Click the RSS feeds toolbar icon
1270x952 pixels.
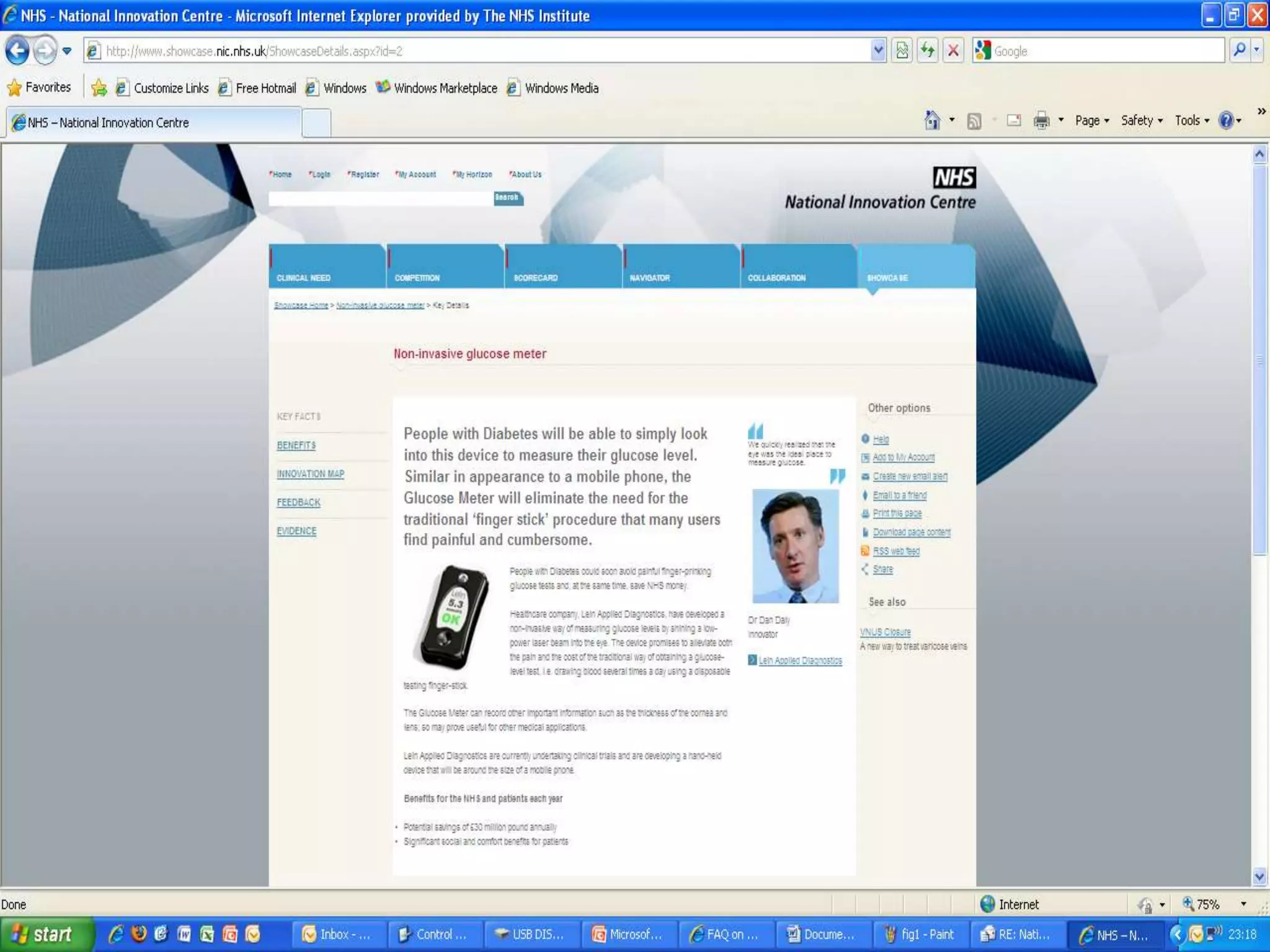pos(974,121)
